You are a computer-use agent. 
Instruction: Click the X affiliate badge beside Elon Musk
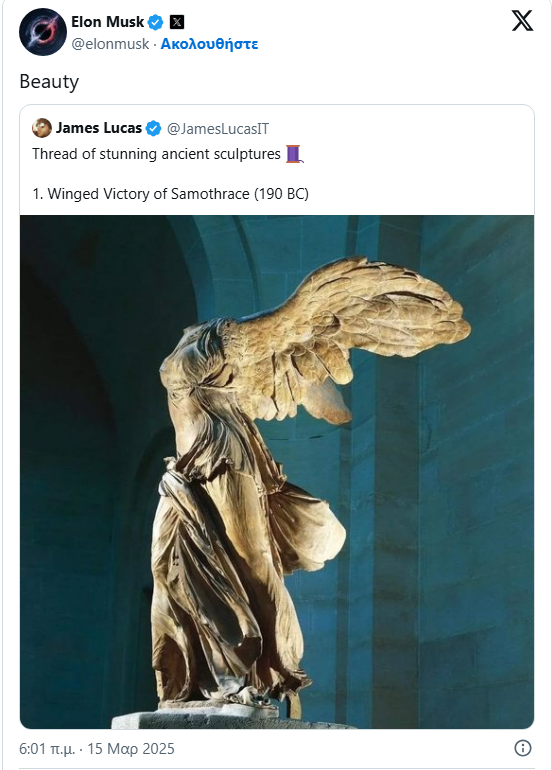177,22
